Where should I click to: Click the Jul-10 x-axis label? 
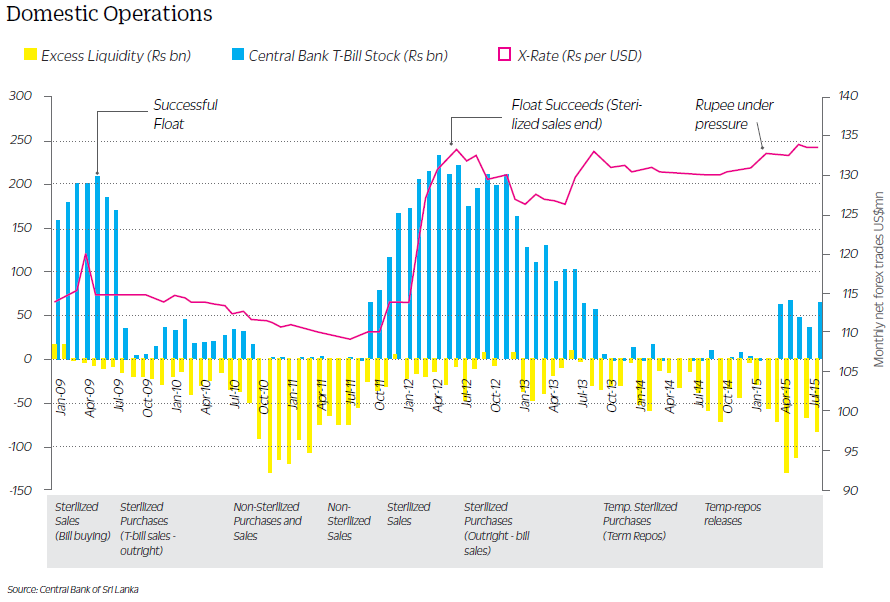(x=234, y=394)
